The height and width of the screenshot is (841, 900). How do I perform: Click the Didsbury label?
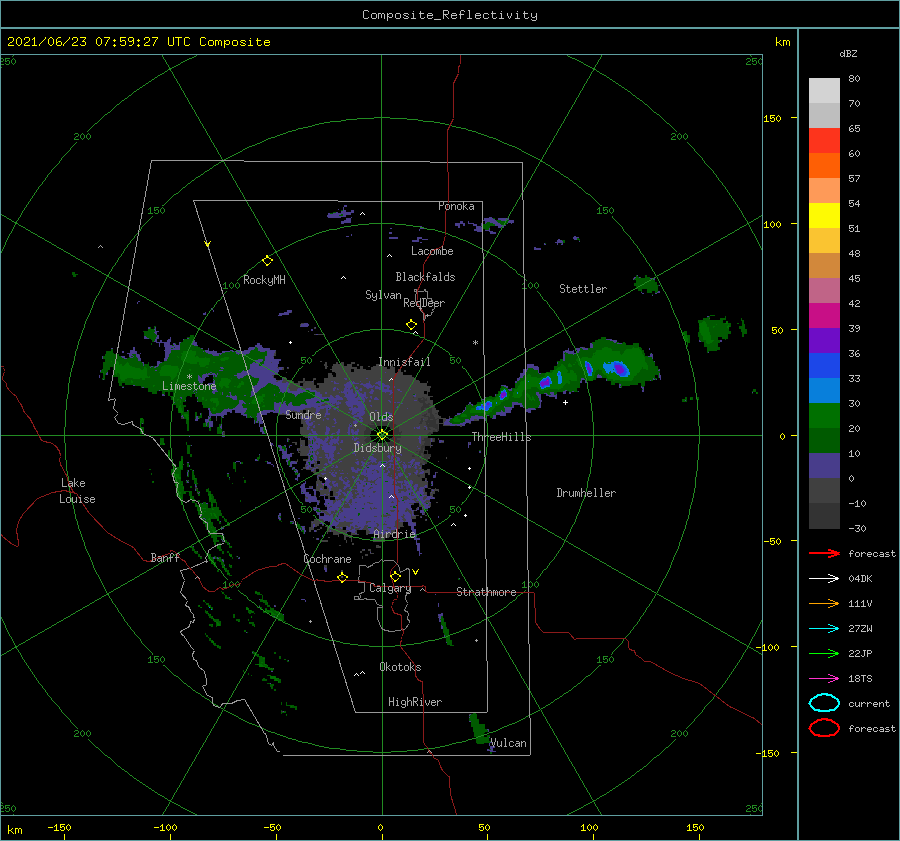(x=378, y=448)
